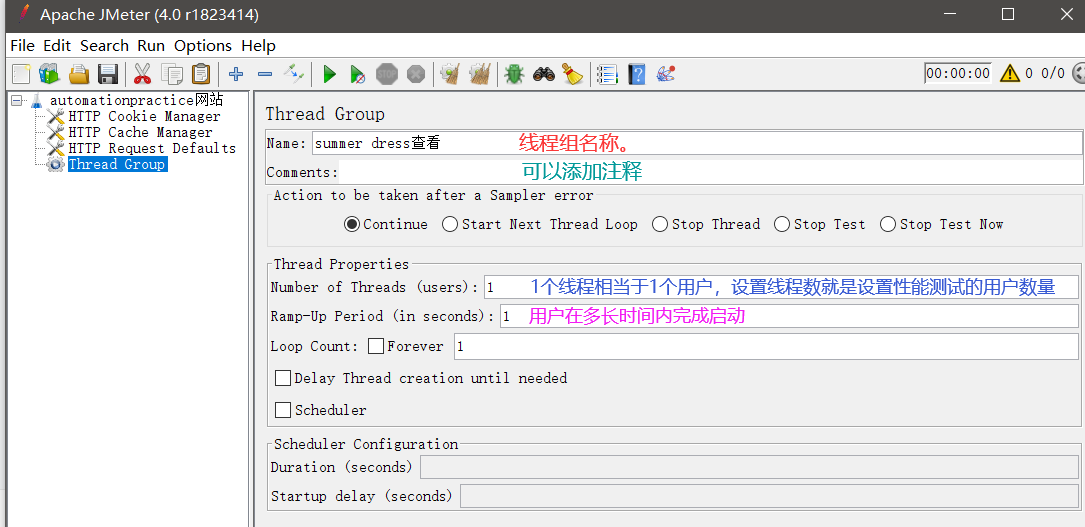
Task: Open the Run menu
Action: click(151, 46)
